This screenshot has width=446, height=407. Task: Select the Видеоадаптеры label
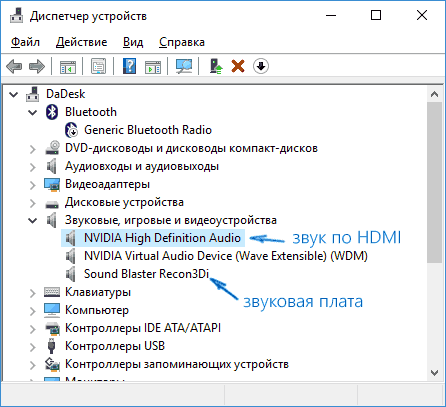pos(107,184)
